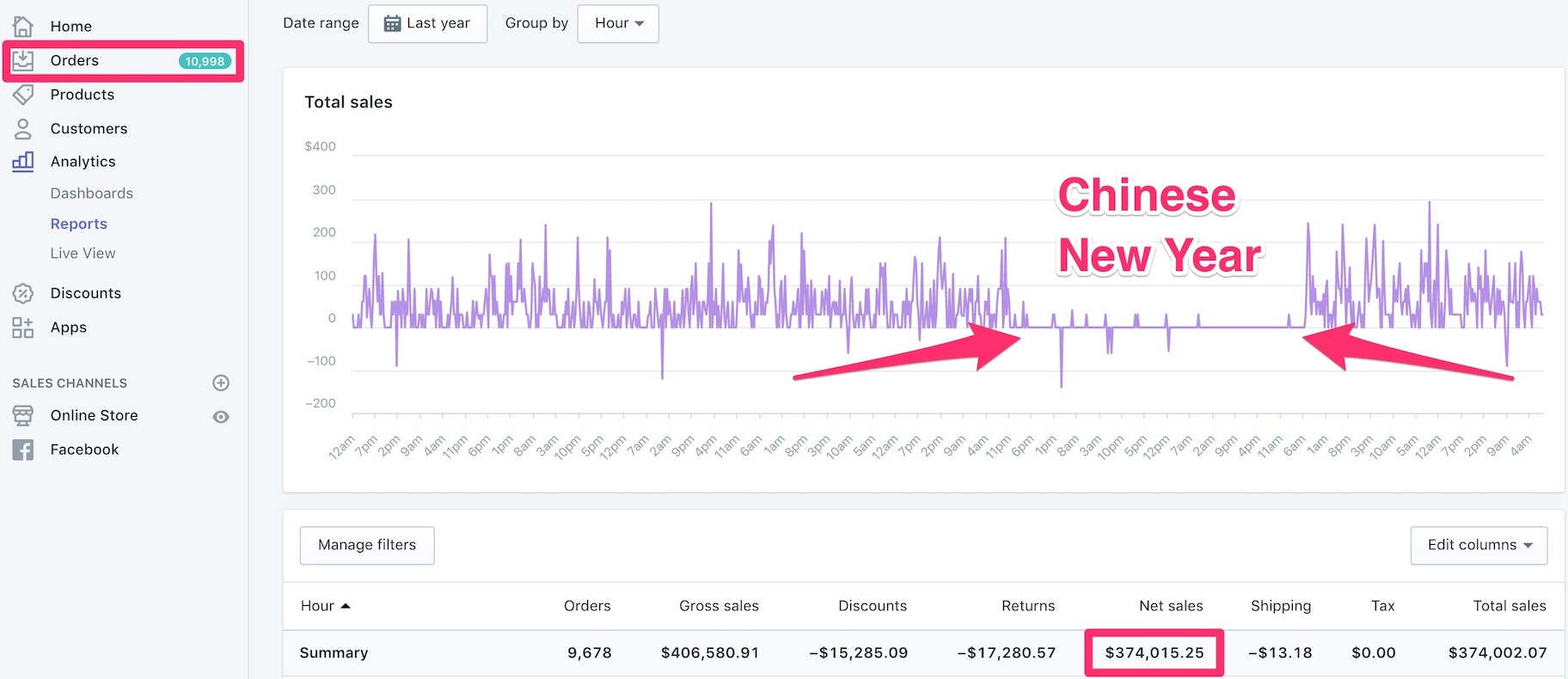This screenshot has width=1568, height=679.
Task: Open the Reports submenu item
Action: click(x=79, y=223)
